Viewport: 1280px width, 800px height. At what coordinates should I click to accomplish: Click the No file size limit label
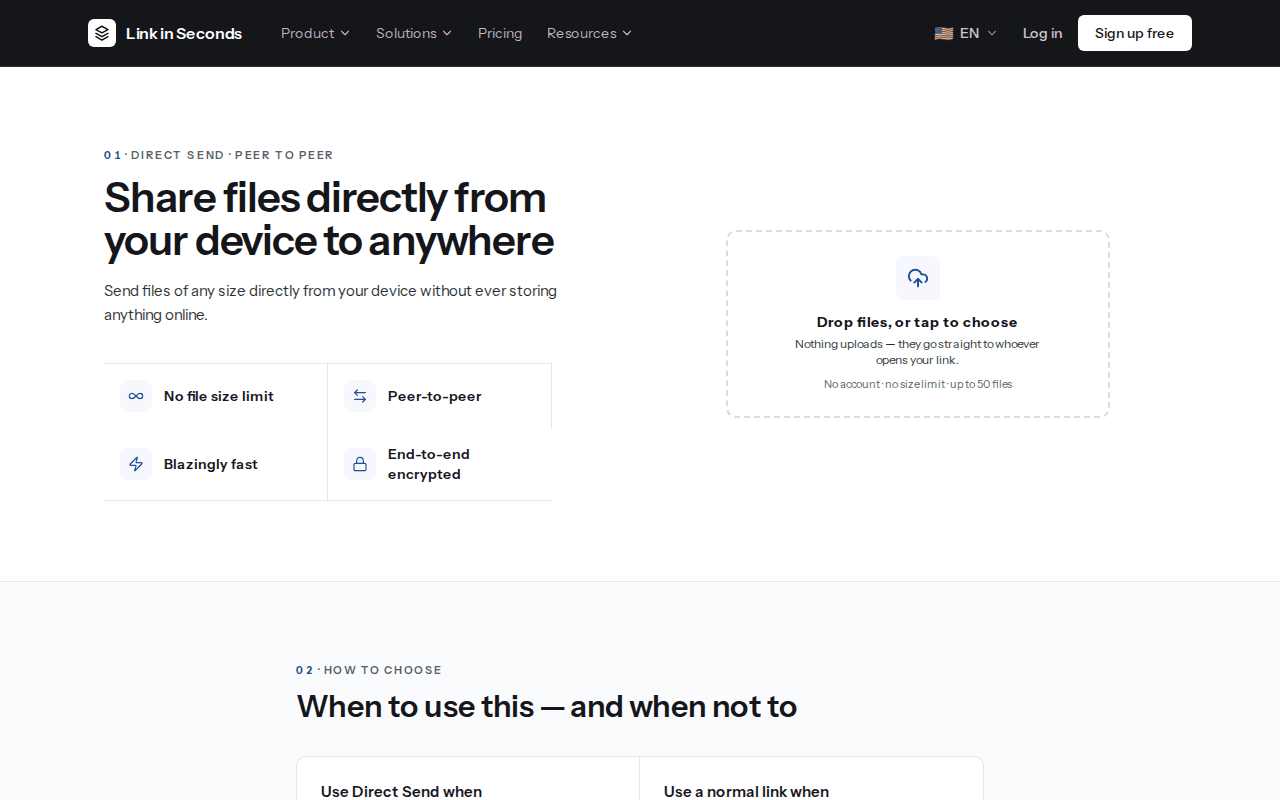pos(219,396)
